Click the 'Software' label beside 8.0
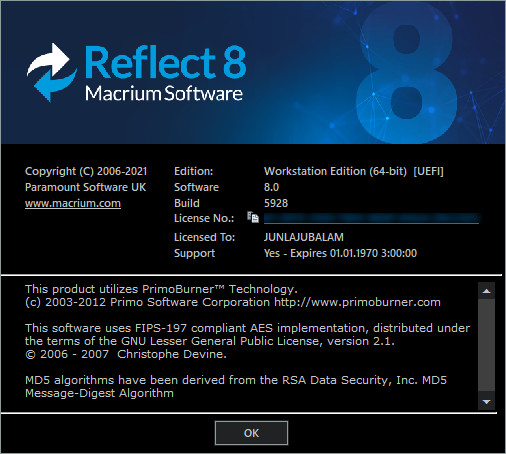This screenshot has height=454, width=506. tap(196, 187)
